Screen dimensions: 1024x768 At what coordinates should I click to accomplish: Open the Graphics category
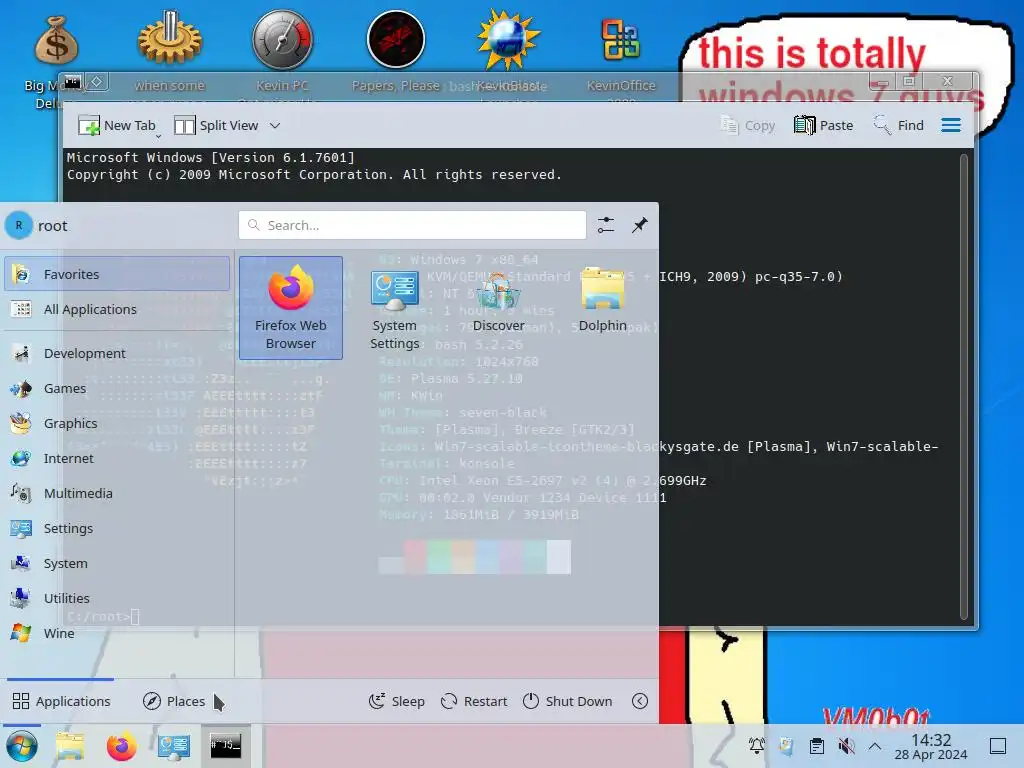pos(117,423)
